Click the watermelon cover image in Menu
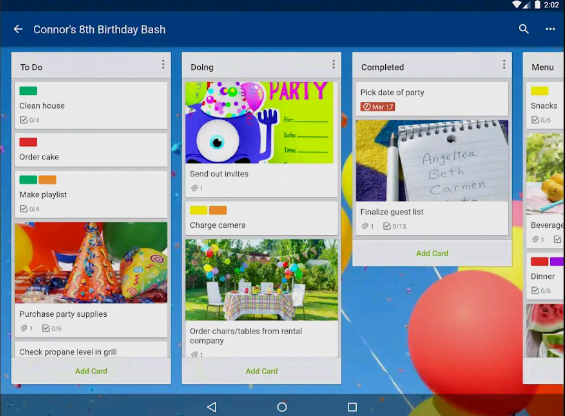 point(546,331)
